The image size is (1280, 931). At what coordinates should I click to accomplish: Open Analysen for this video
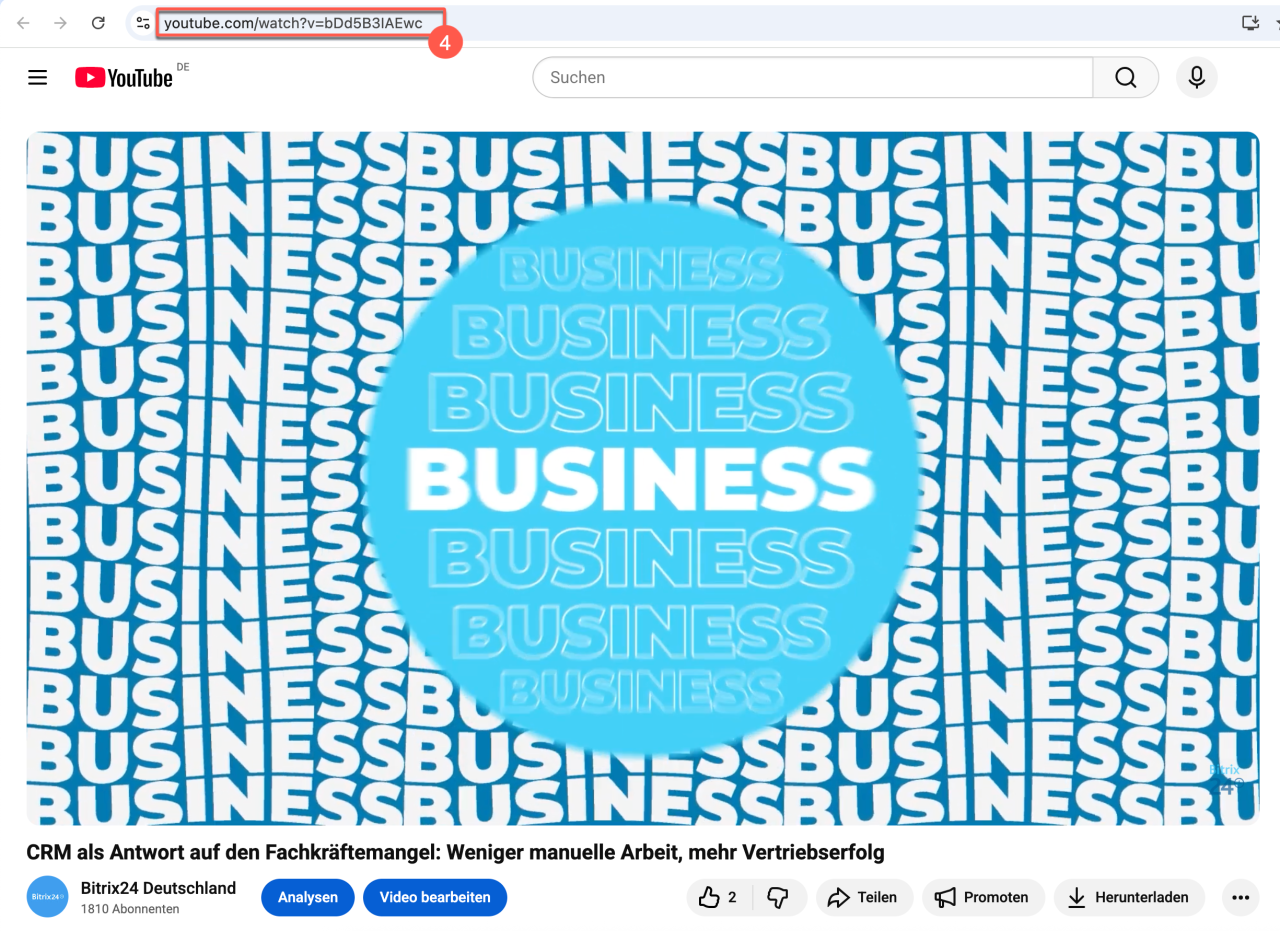pos(308,897)
